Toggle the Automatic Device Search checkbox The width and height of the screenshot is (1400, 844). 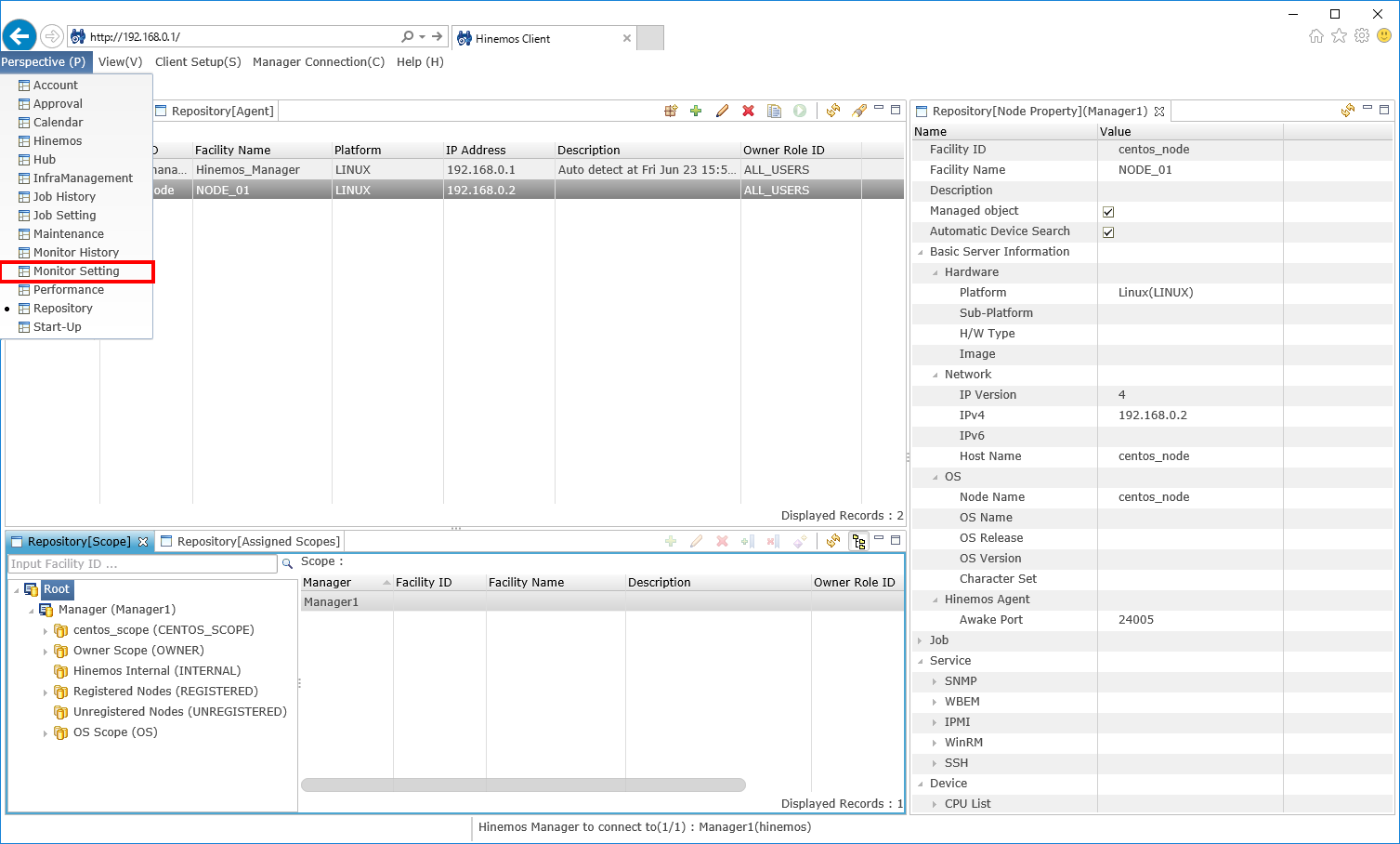click(1108, 232)
